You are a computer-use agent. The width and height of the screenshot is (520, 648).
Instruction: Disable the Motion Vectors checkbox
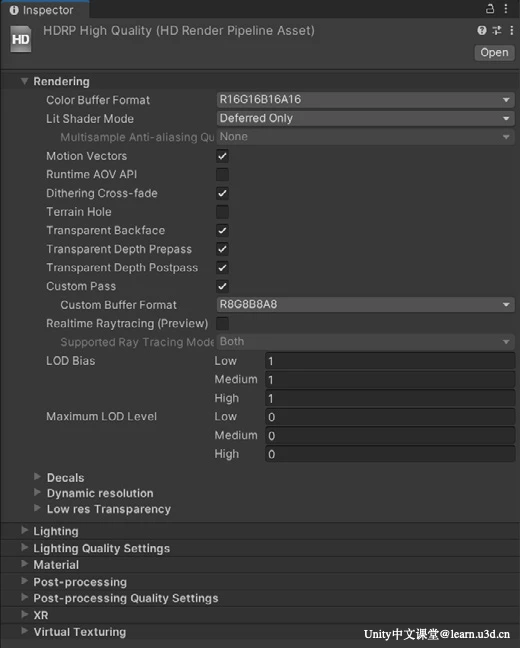pos(222,156)
